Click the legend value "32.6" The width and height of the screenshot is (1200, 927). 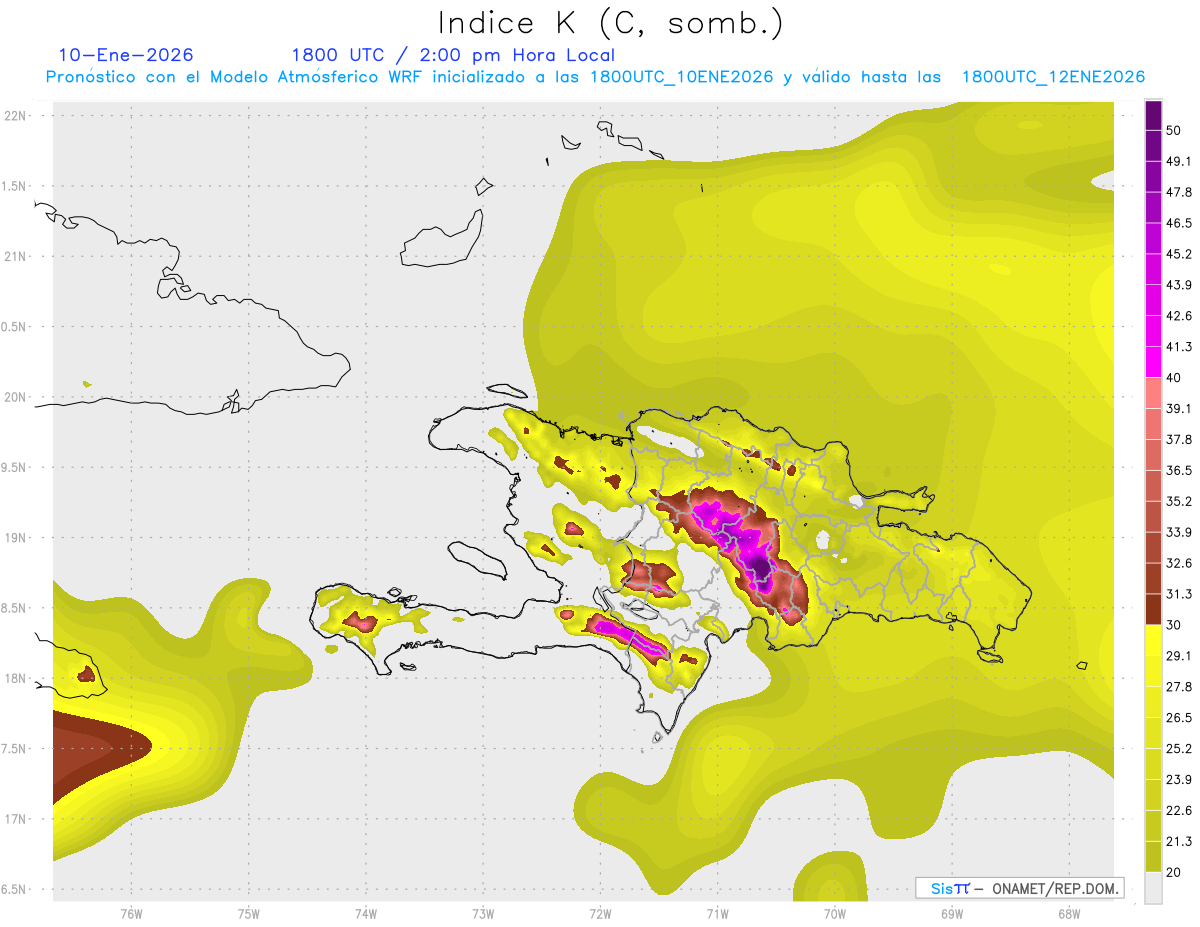1178,563
